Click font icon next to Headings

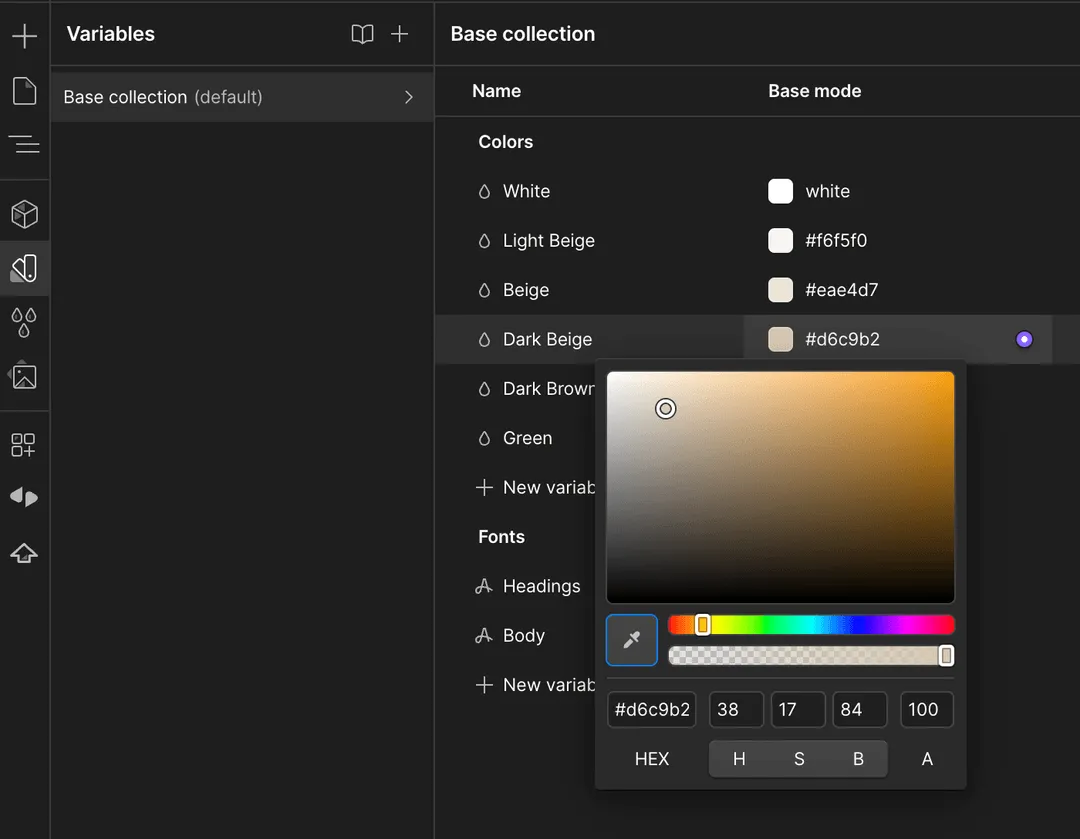pos(484,586)
